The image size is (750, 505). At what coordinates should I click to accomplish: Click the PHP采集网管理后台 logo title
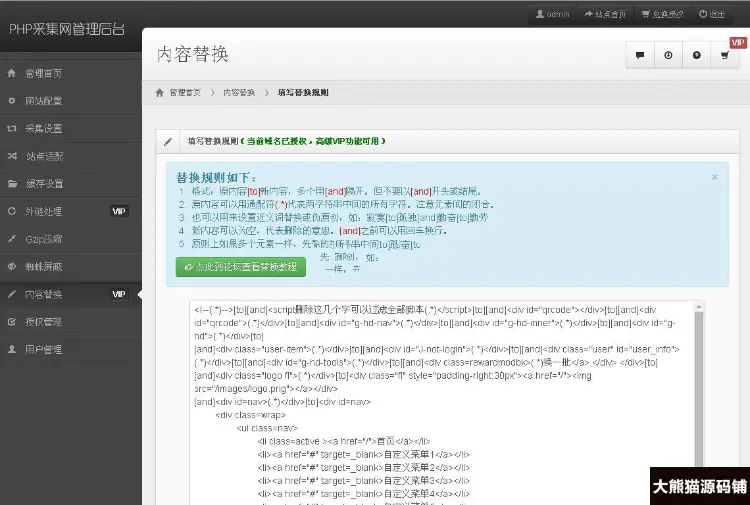pos(67,29)
